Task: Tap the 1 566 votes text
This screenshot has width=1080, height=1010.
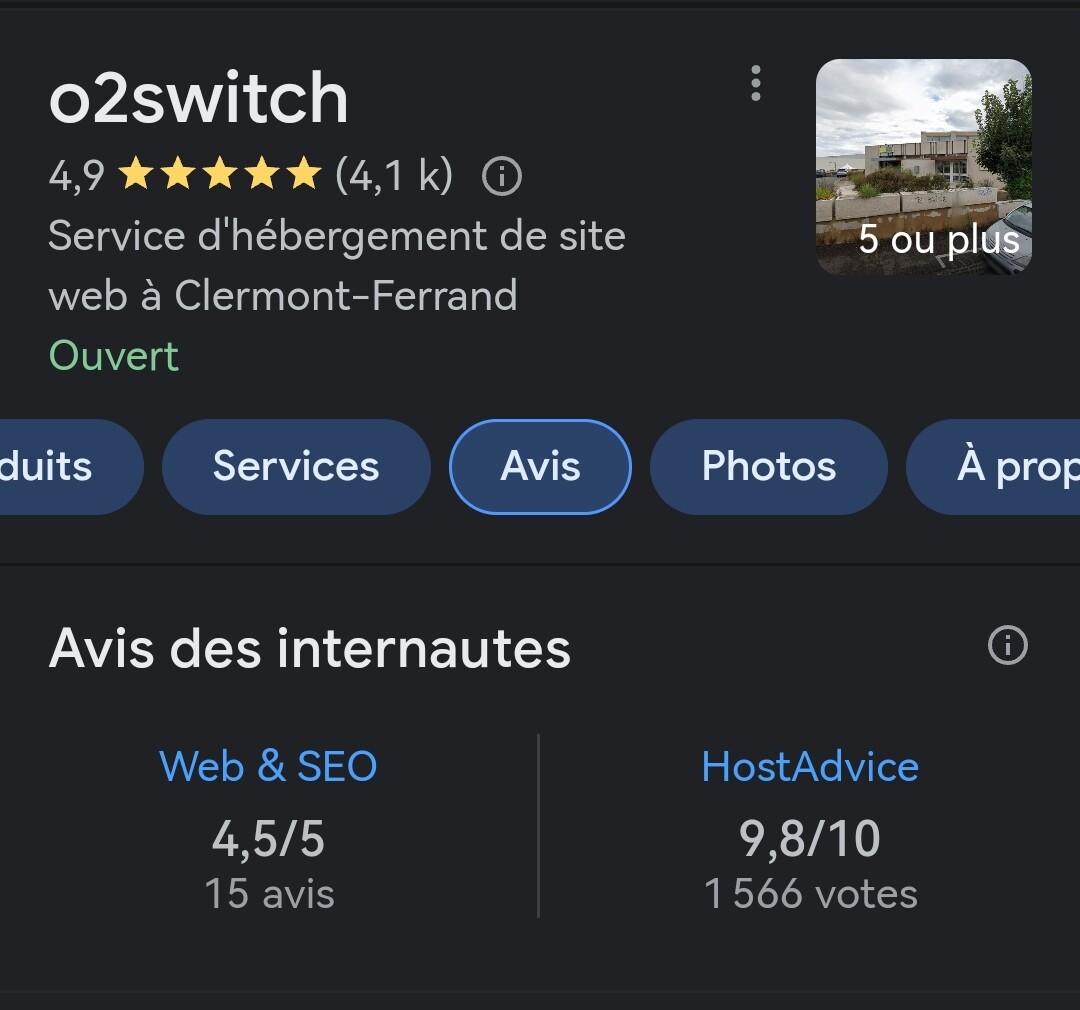Action: coord(811,894)
